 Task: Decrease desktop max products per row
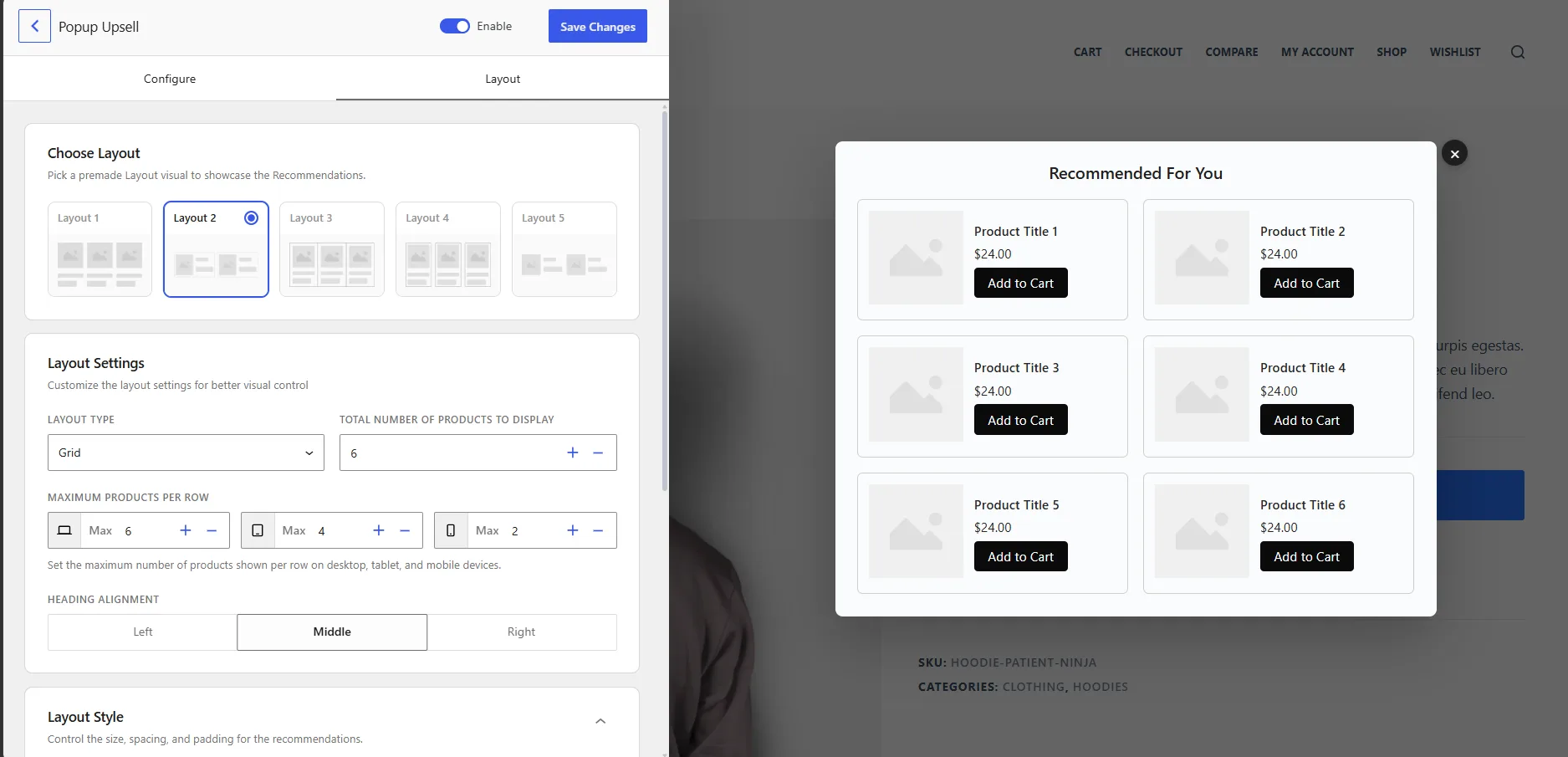[212, 530]
